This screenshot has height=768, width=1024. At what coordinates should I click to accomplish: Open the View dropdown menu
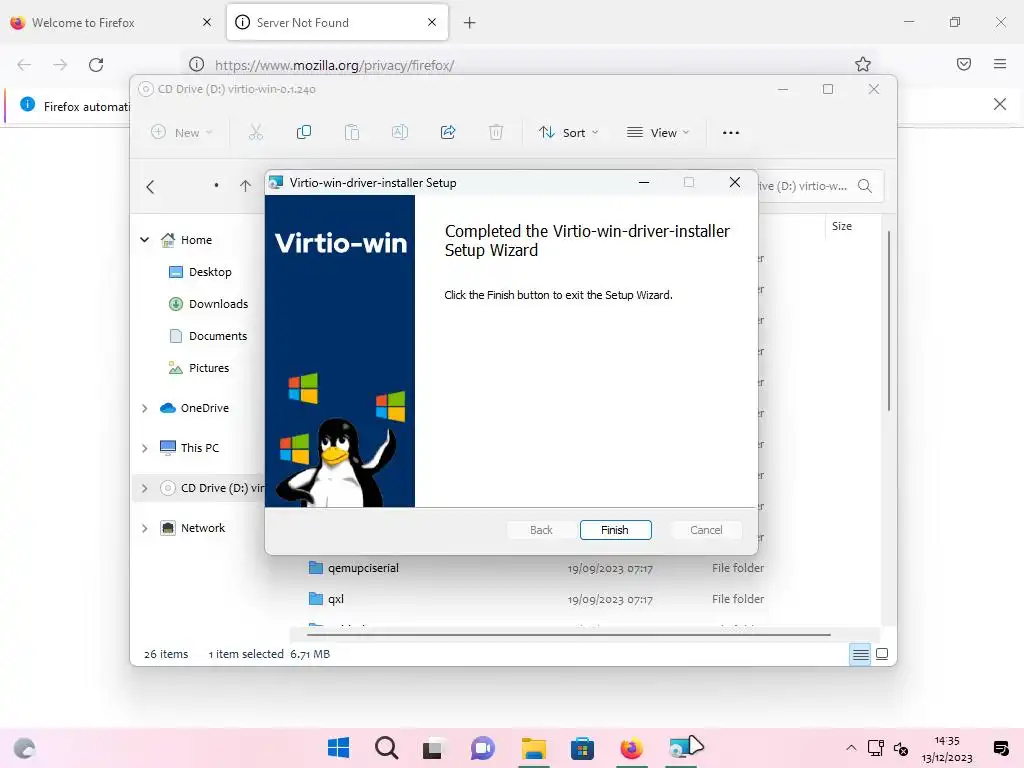pos(658,133)
